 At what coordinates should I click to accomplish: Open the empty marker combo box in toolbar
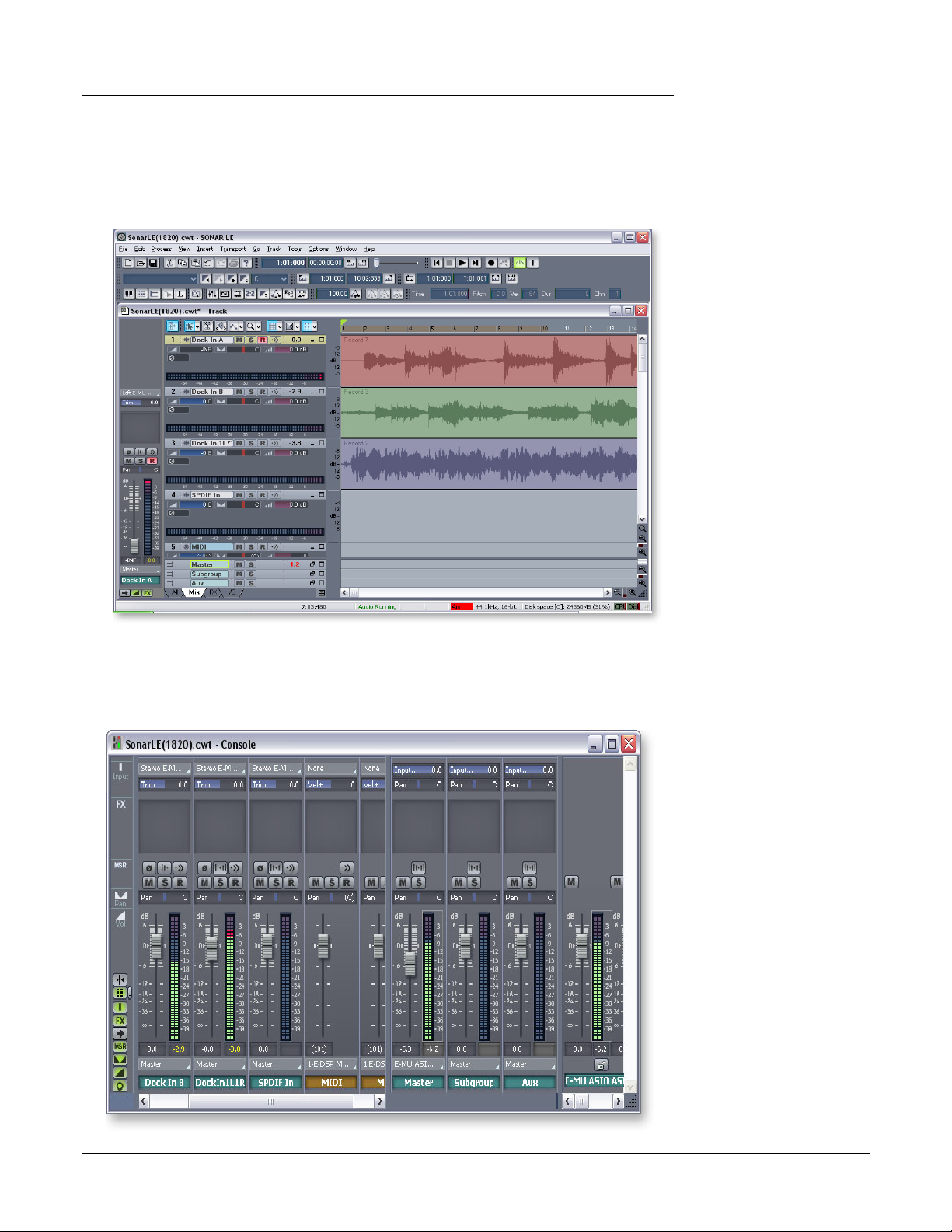coord(161,279)
